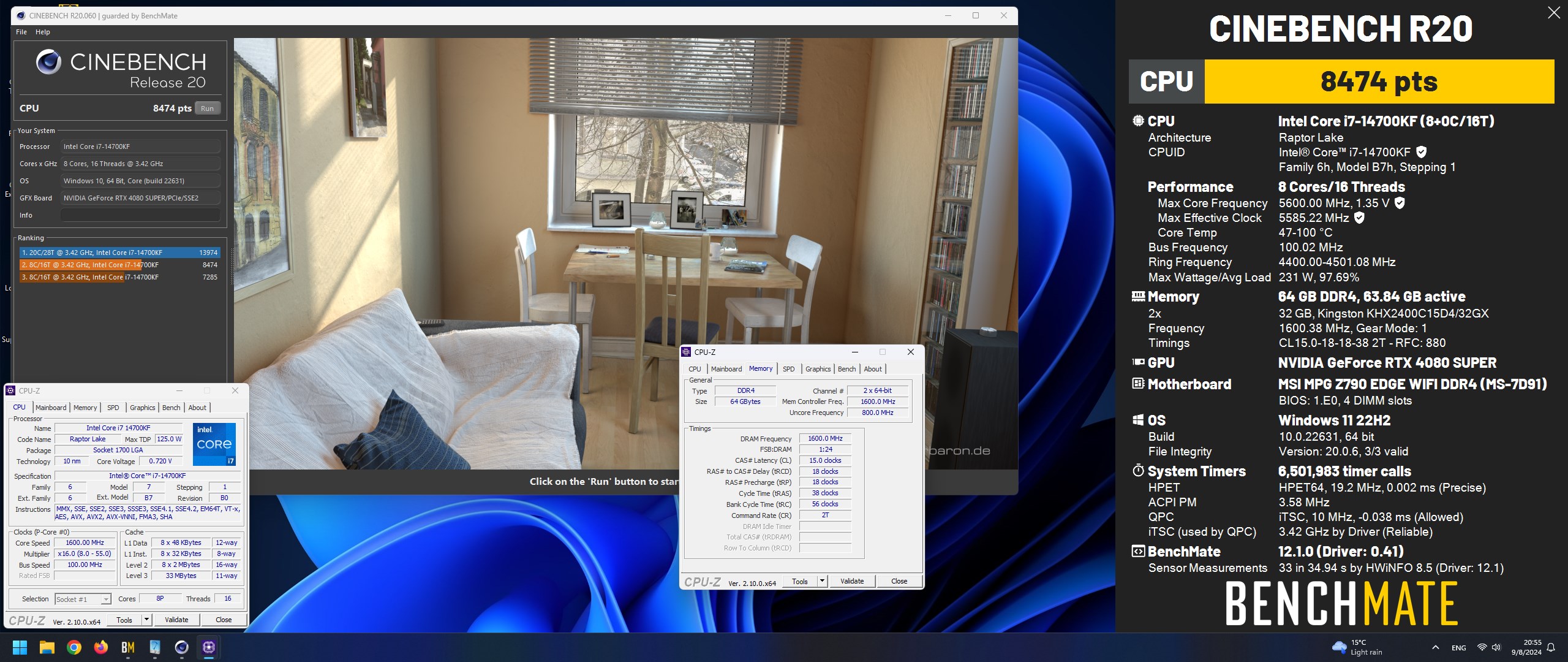Viewport: 1568px width, 662px height.
Task: Select ranking entry 20C/28T with 13974 score
Action: pyautogui.click(x=119, y=253)
